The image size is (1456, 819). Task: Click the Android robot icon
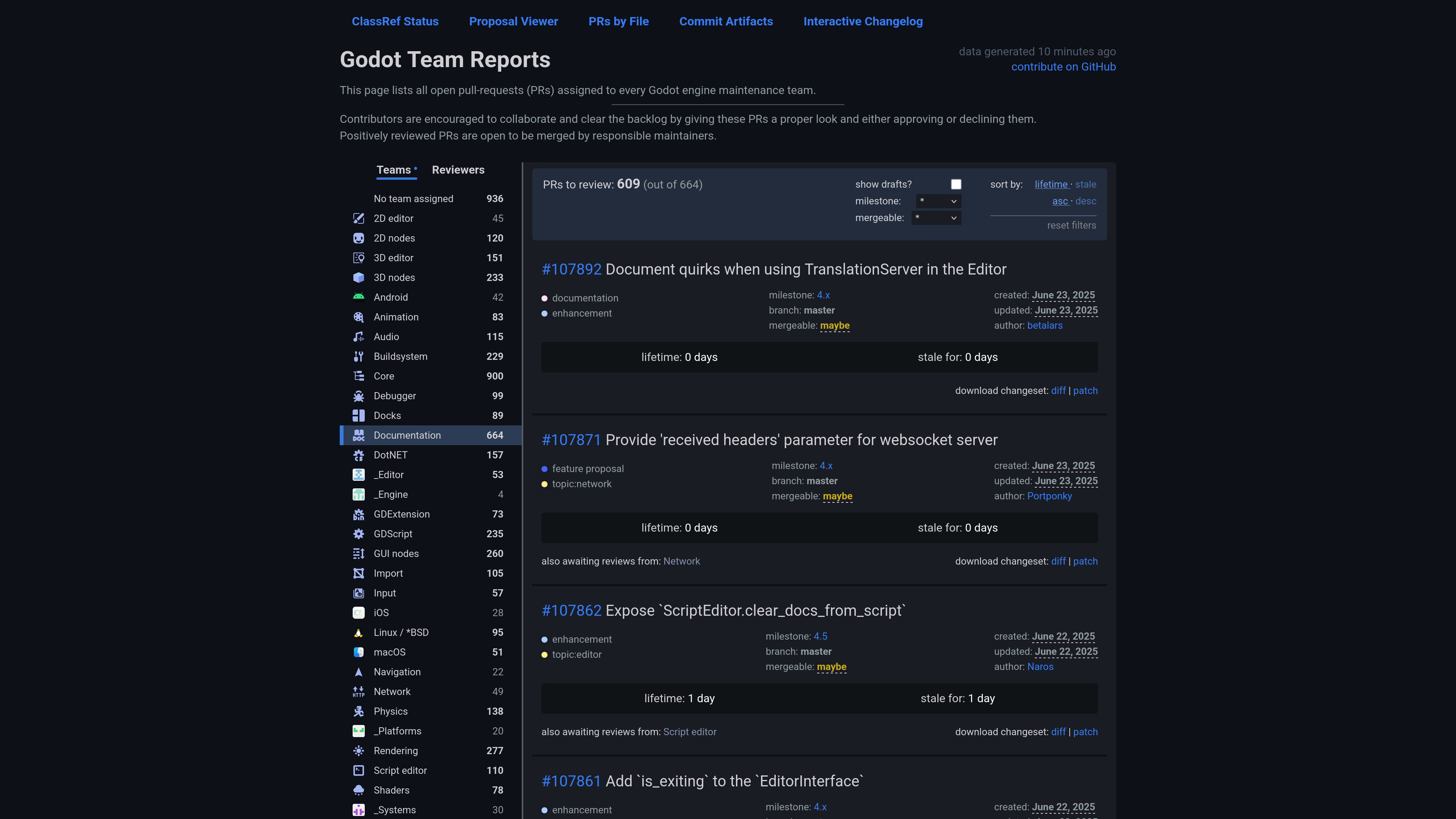358,297
